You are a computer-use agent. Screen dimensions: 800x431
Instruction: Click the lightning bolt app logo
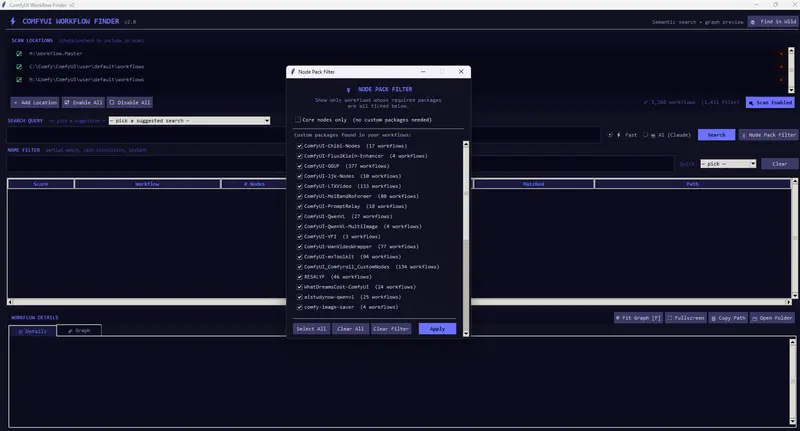pos(13,21)
